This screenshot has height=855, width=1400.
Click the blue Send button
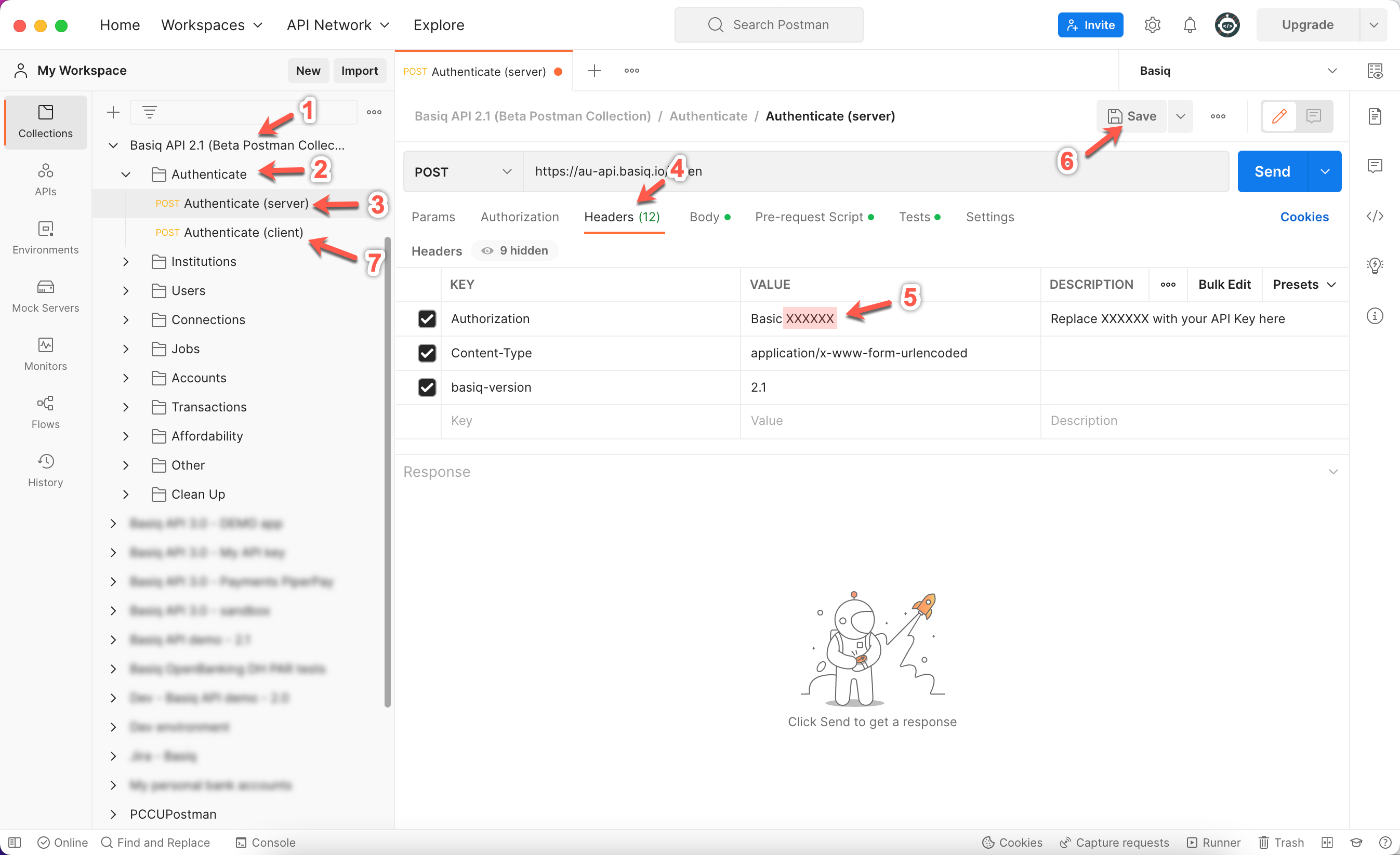[x=1272, y=171]
